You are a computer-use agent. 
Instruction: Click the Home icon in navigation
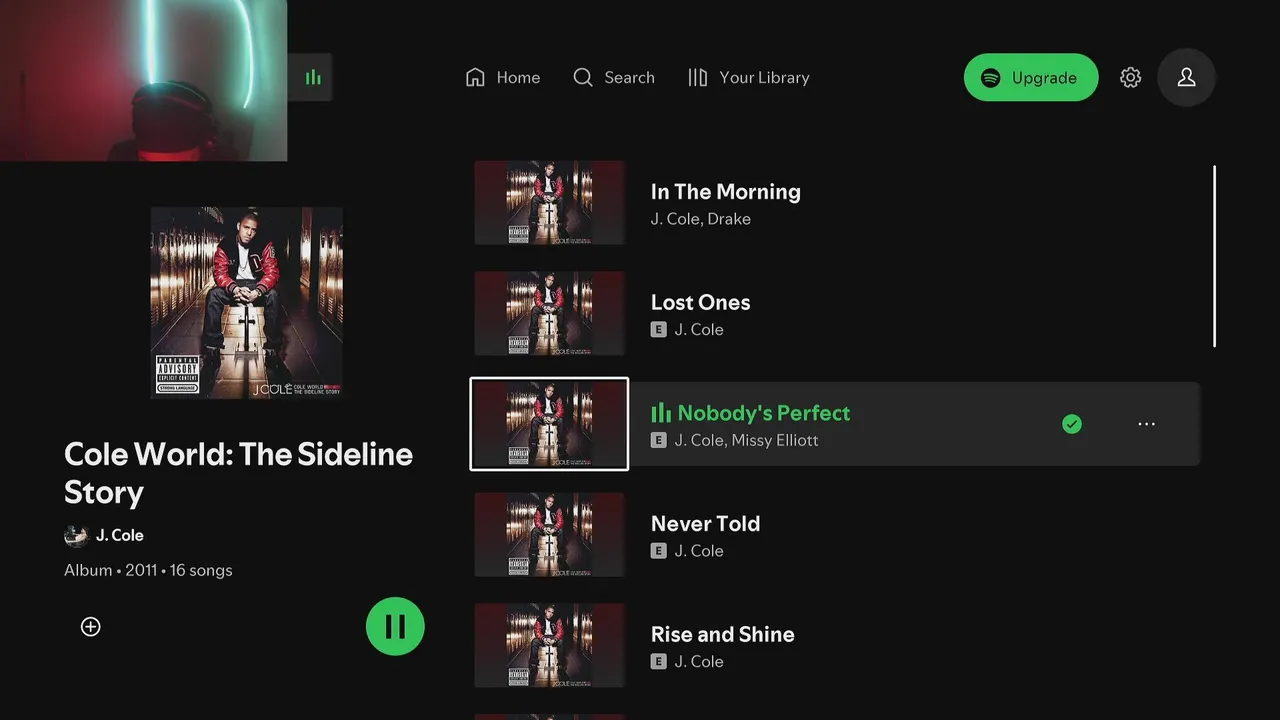[475, 77]
